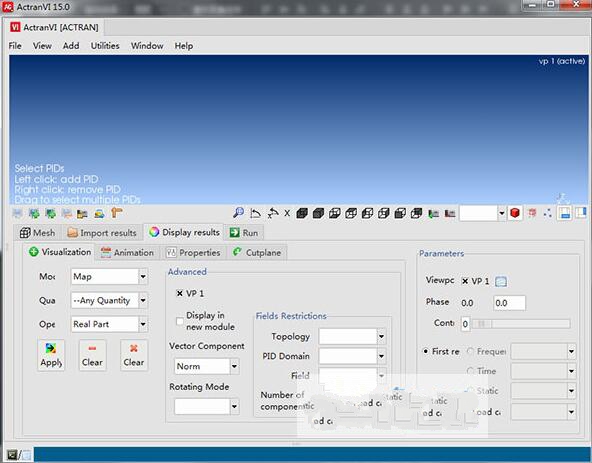Select the angle measurement tool icon
This screenshot has height=463, width=592.
[x=256, y=213]
